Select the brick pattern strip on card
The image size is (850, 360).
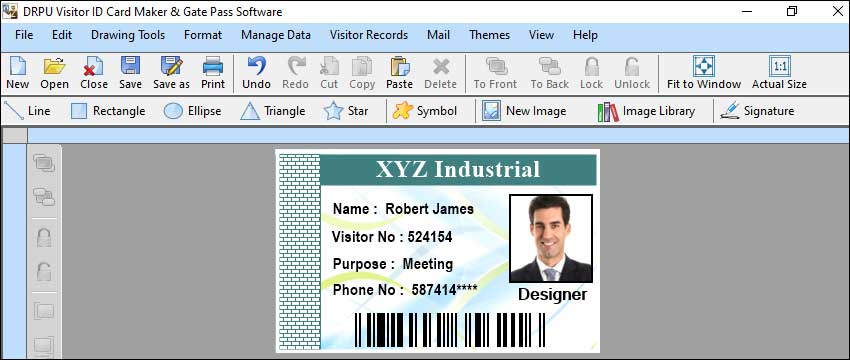coord(299,252)
